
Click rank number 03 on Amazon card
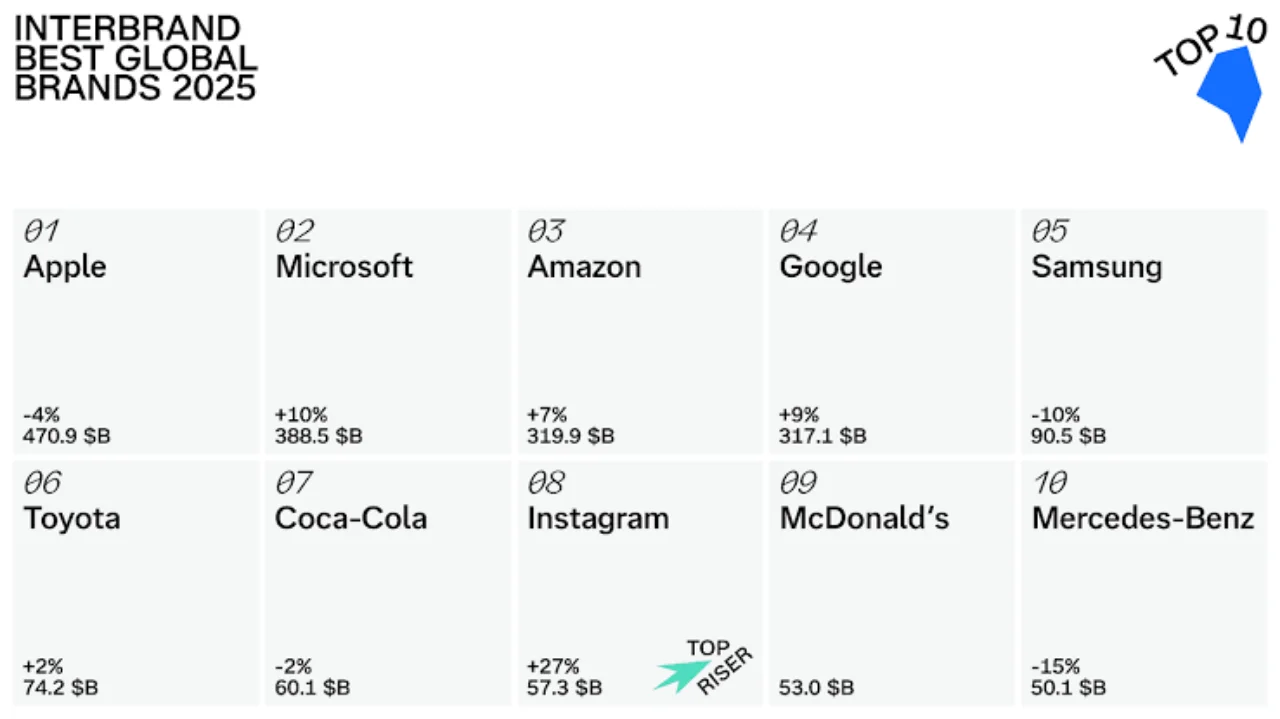546,232
